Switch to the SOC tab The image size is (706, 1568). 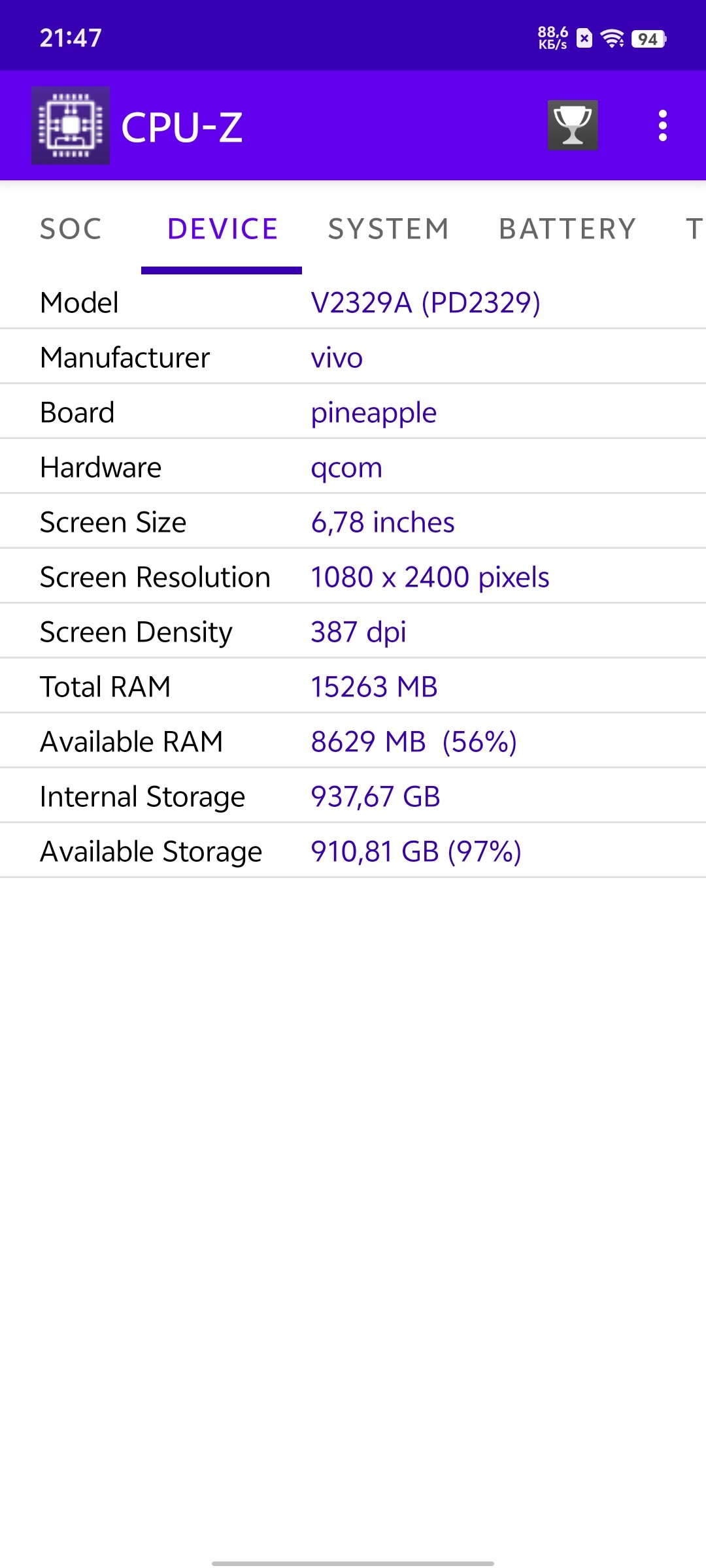coord(71,229)
